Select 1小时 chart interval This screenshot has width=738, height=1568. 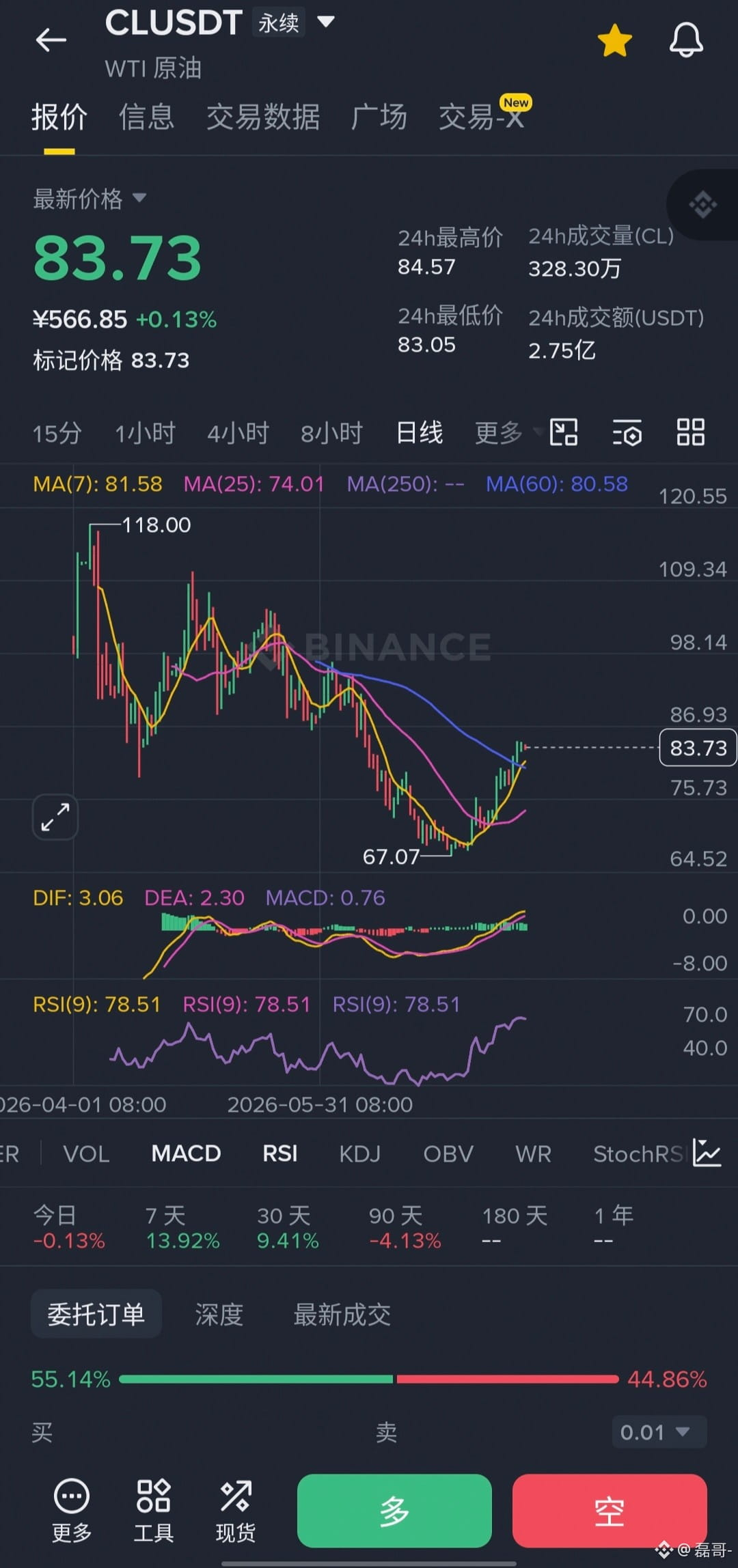point(145,433)
